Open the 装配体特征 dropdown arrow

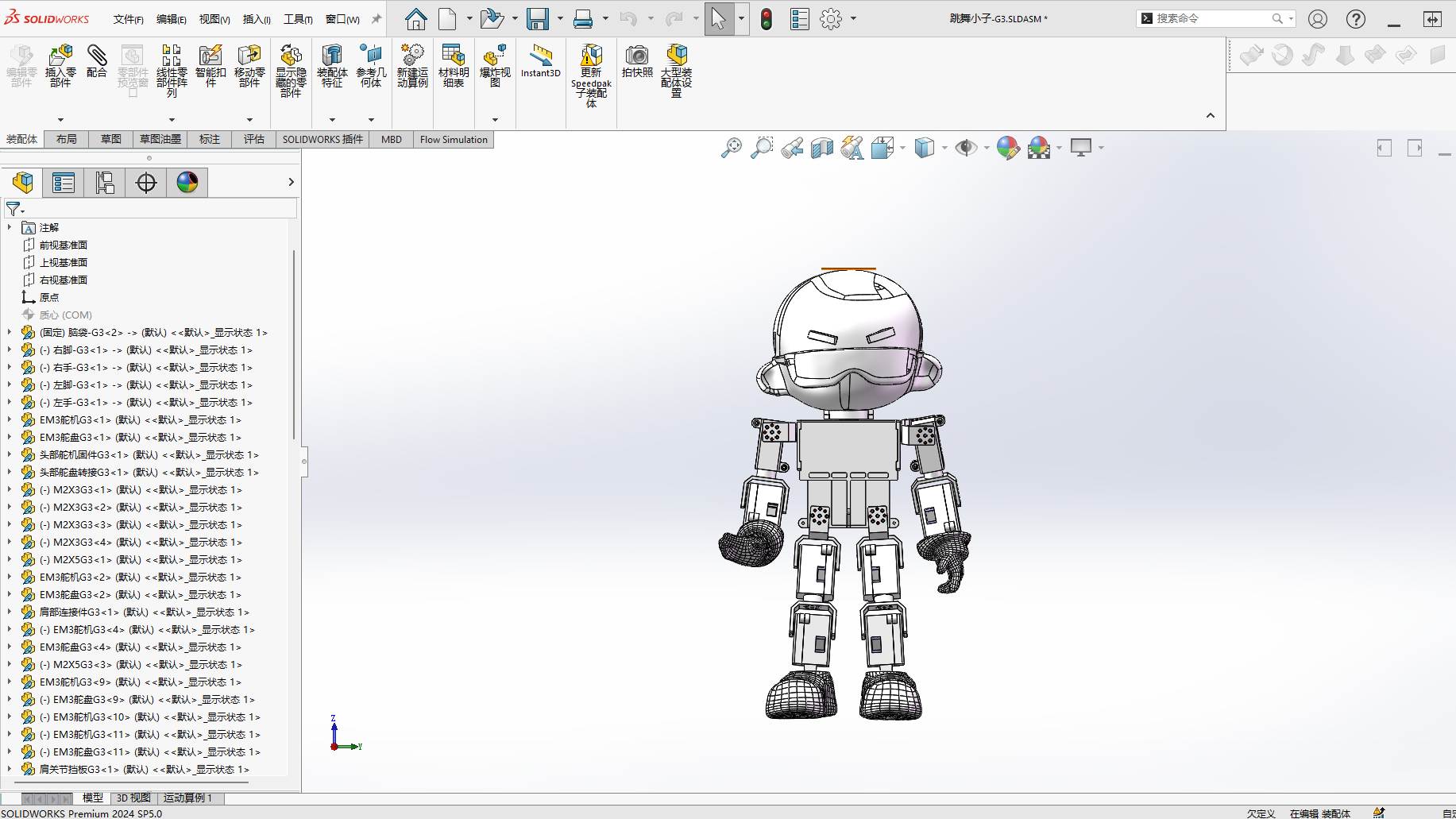click(332, 120)
